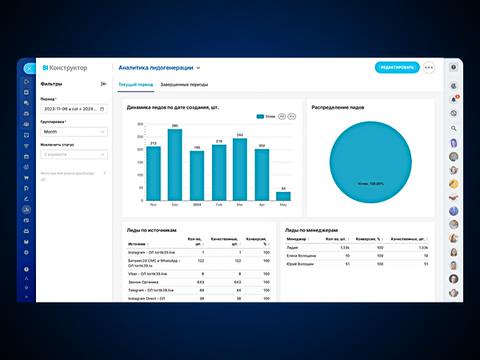Viewport: 480px width, 360px height.
Task: Open the calendar icon in the period field
Action: 102,109
